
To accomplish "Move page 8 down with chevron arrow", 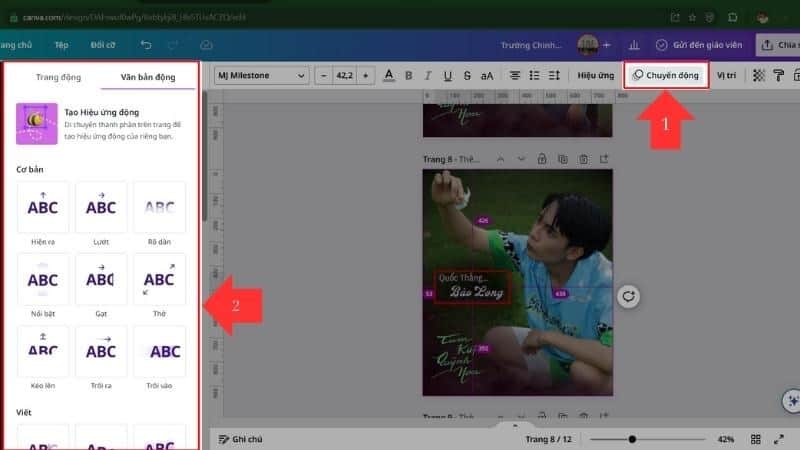I will coord(521,158).
